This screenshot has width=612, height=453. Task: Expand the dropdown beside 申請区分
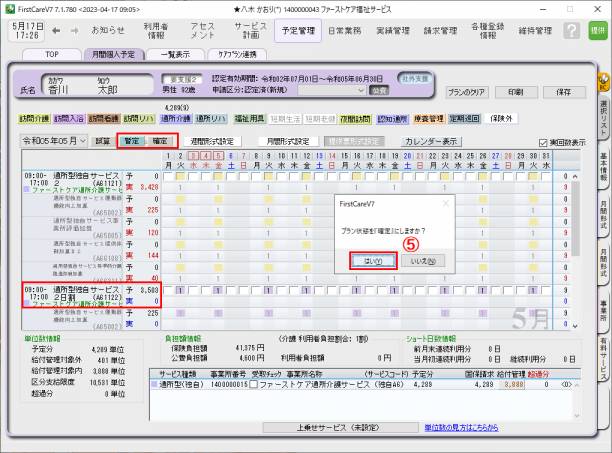pyautogui.click(x=364, y=89)
